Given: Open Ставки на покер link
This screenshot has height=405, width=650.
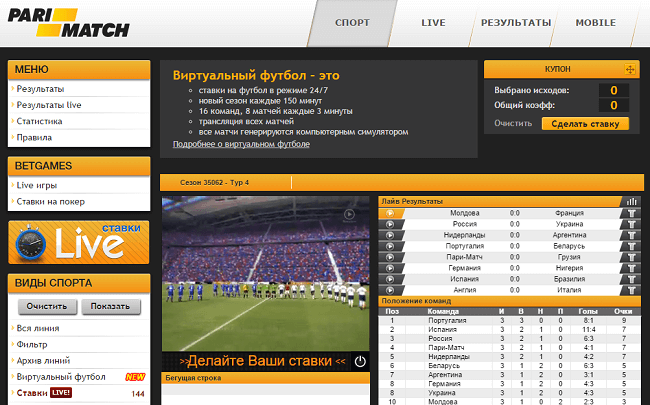Looking at the screenshot, I should click(x=51, y=201).
